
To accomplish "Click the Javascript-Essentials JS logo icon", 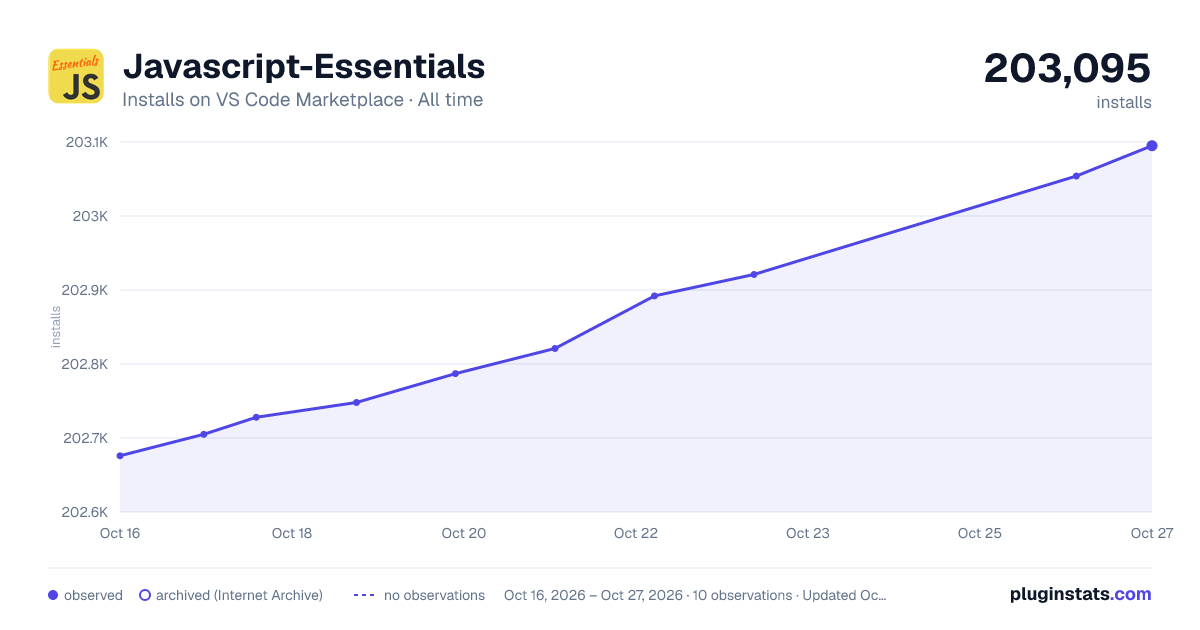I will pos(76,76).
